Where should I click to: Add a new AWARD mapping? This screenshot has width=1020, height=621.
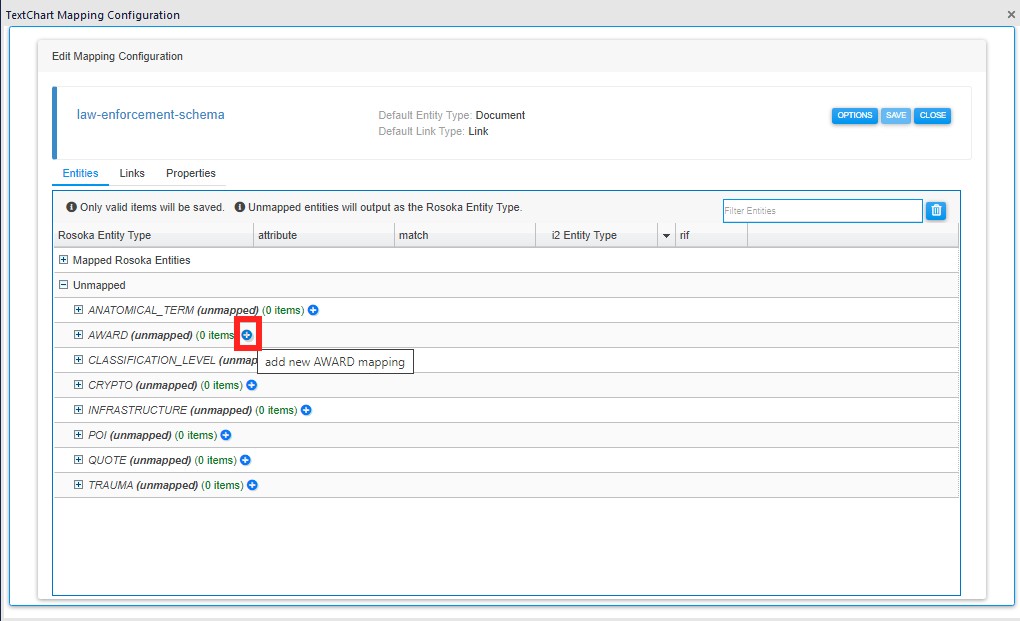(x=247, y=334)
